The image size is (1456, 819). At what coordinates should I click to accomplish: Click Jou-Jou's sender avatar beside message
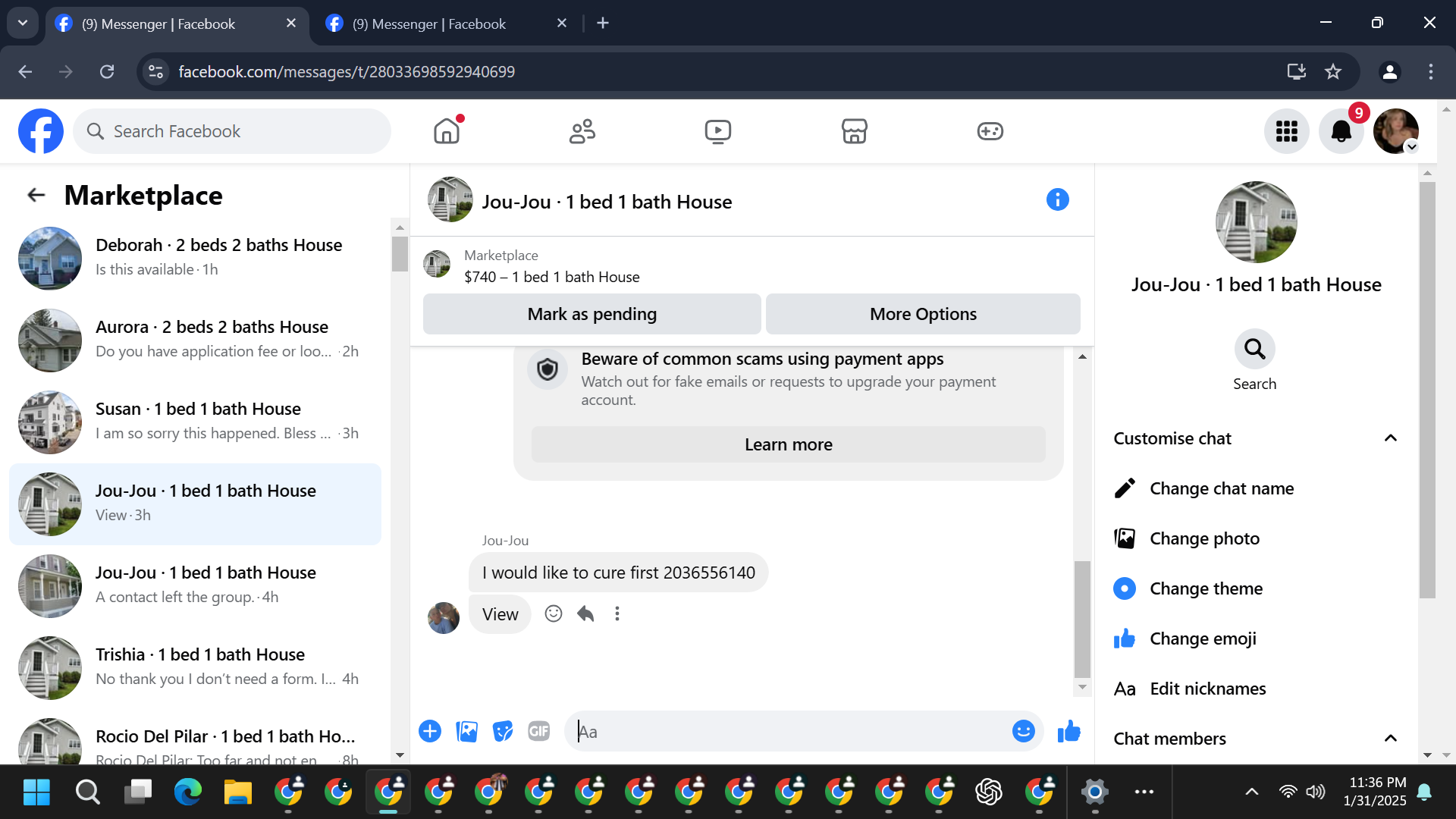point(444,618)
